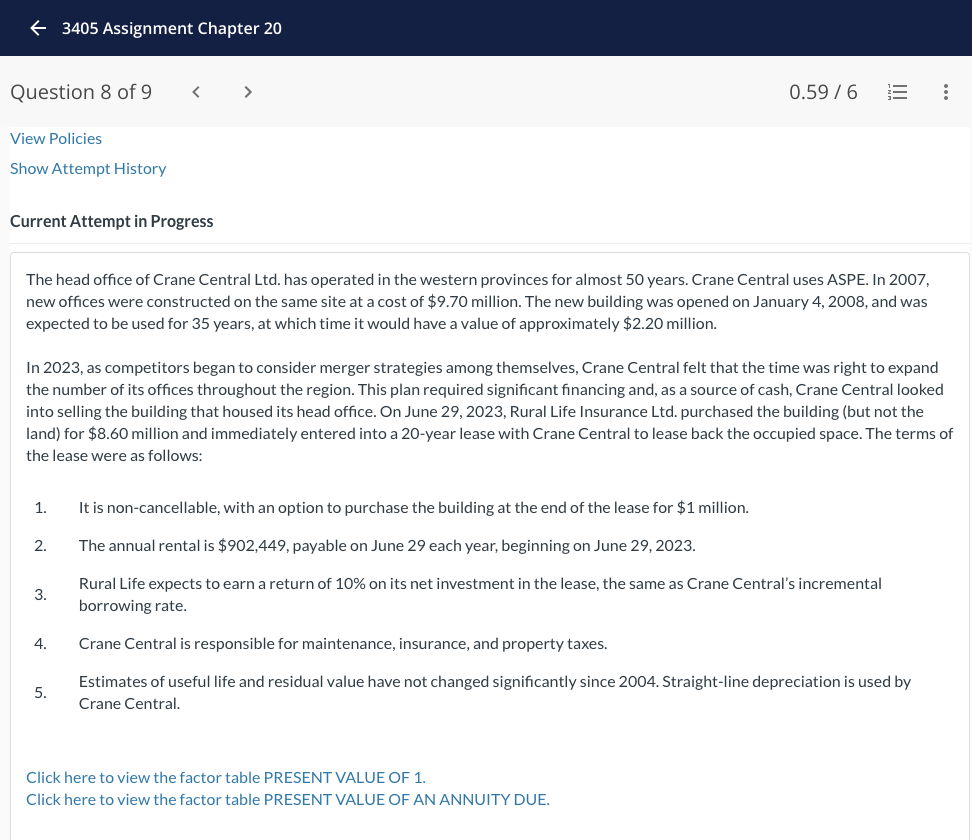This screenshot has width=972, height=840.
Task: Open PRESENT VALUE OF AN ANNUITY DUE table
Action: [287, 799]
